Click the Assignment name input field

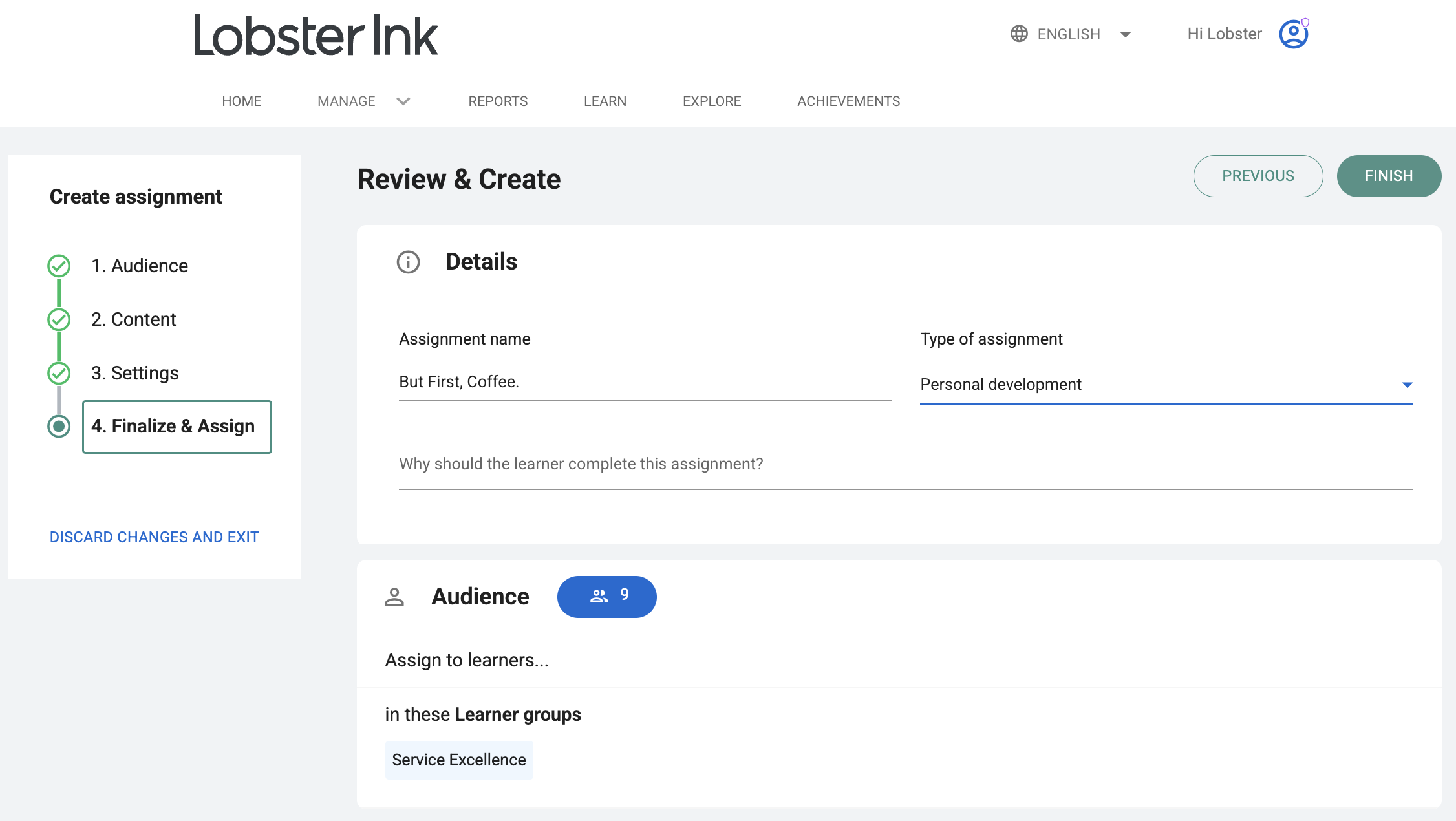pos(645,382)
